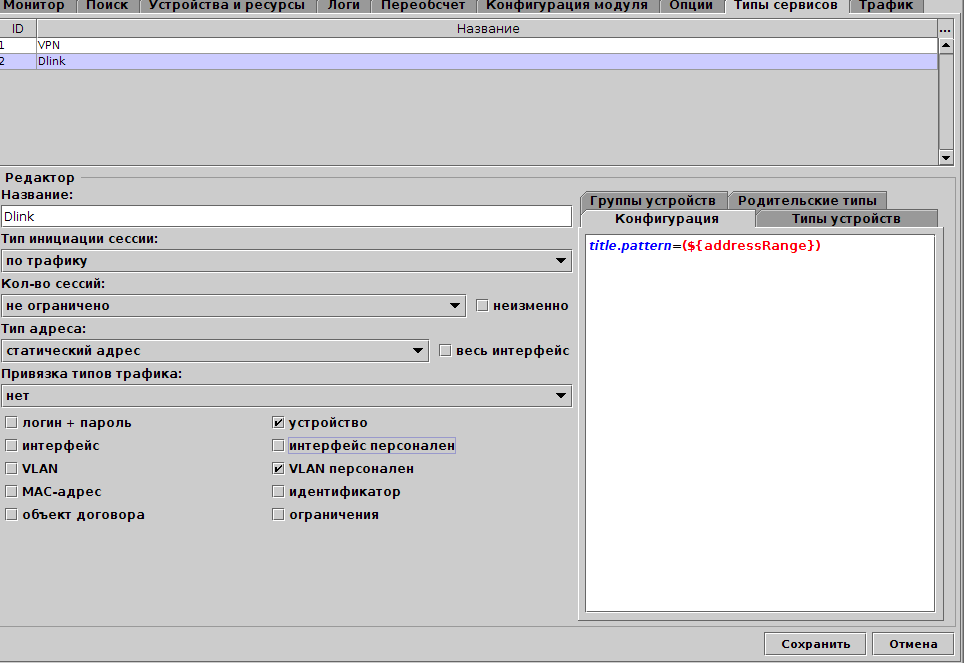Enable the весь интерфейс checkbox
The image size is (964, 663).
[x=445, y=350]
